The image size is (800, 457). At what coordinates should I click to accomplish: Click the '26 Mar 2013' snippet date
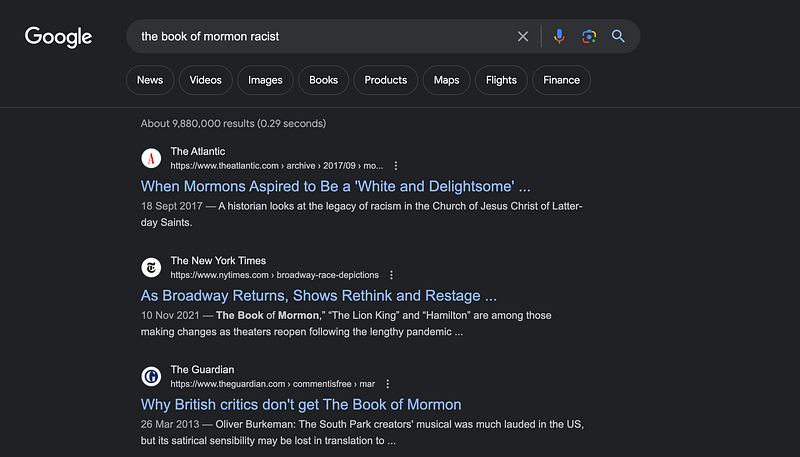170,424
